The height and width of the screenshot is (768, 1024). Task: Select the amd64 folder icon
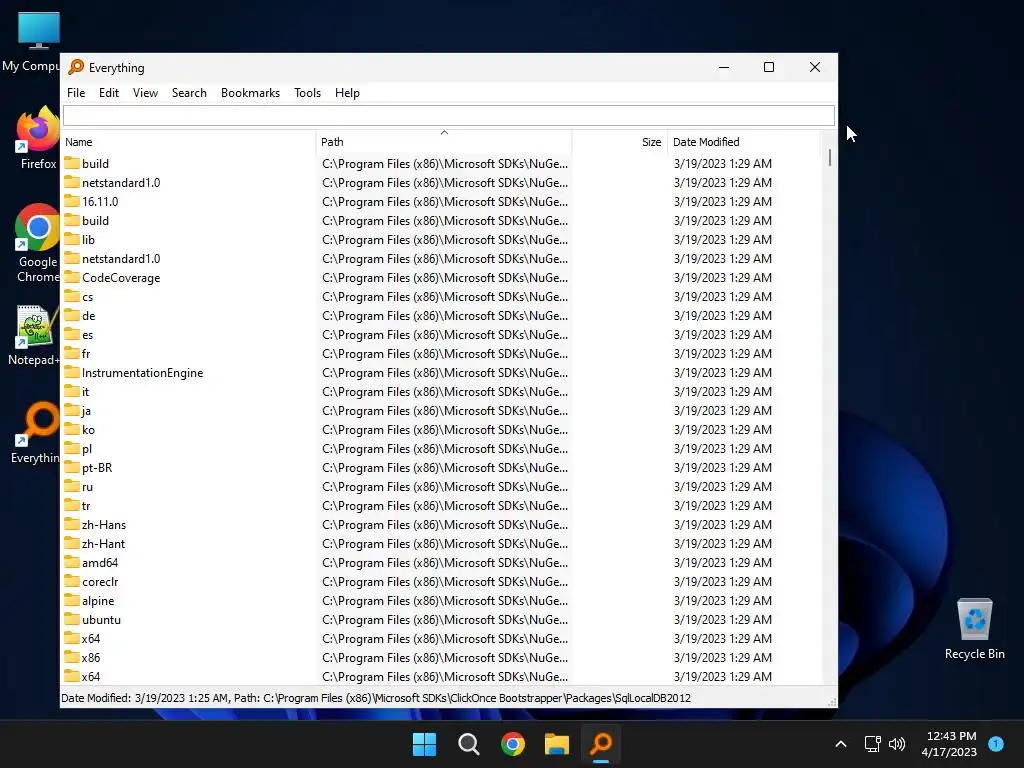(72, 562)
